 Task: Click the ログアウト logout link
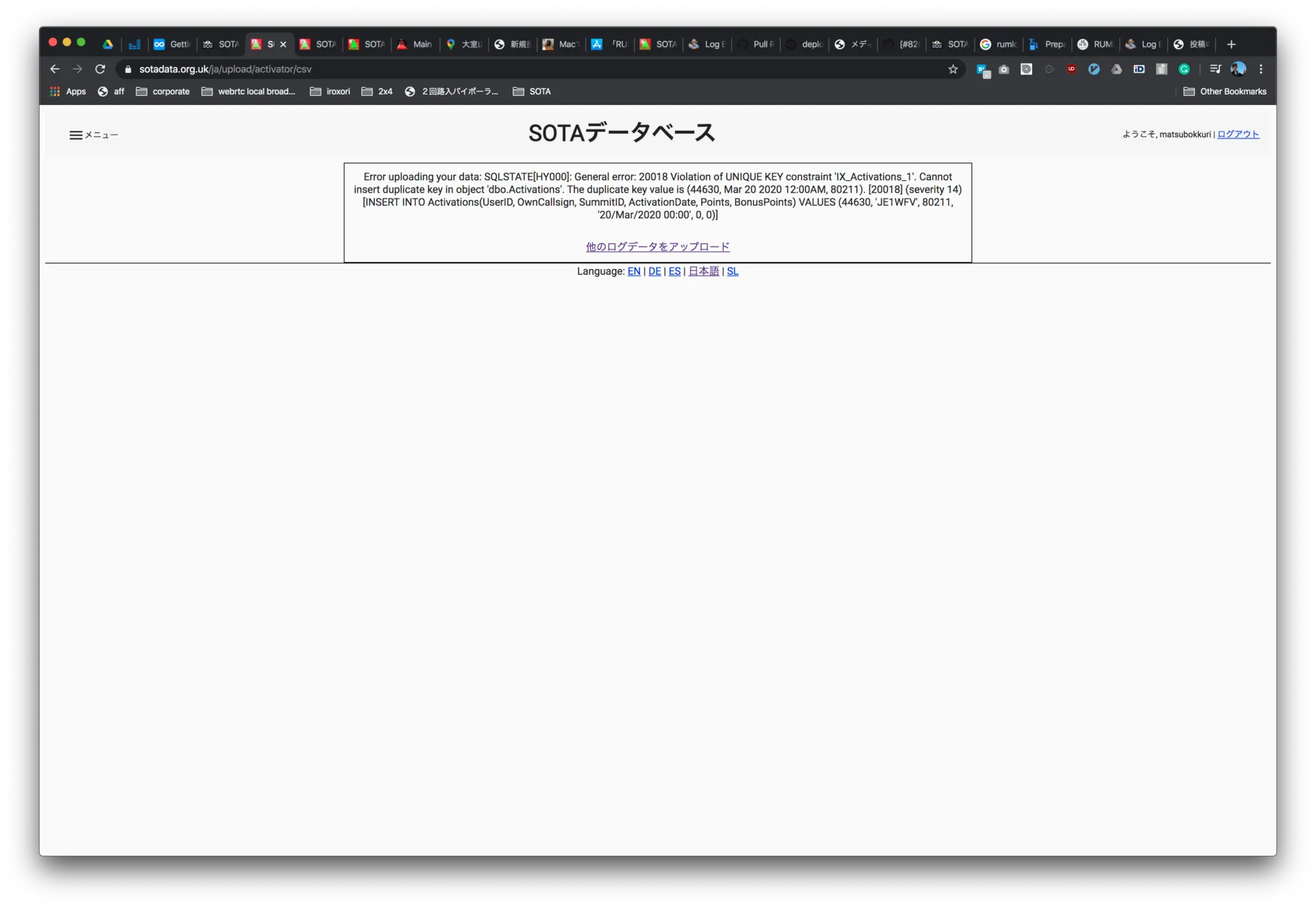(x=1238, y=134)
